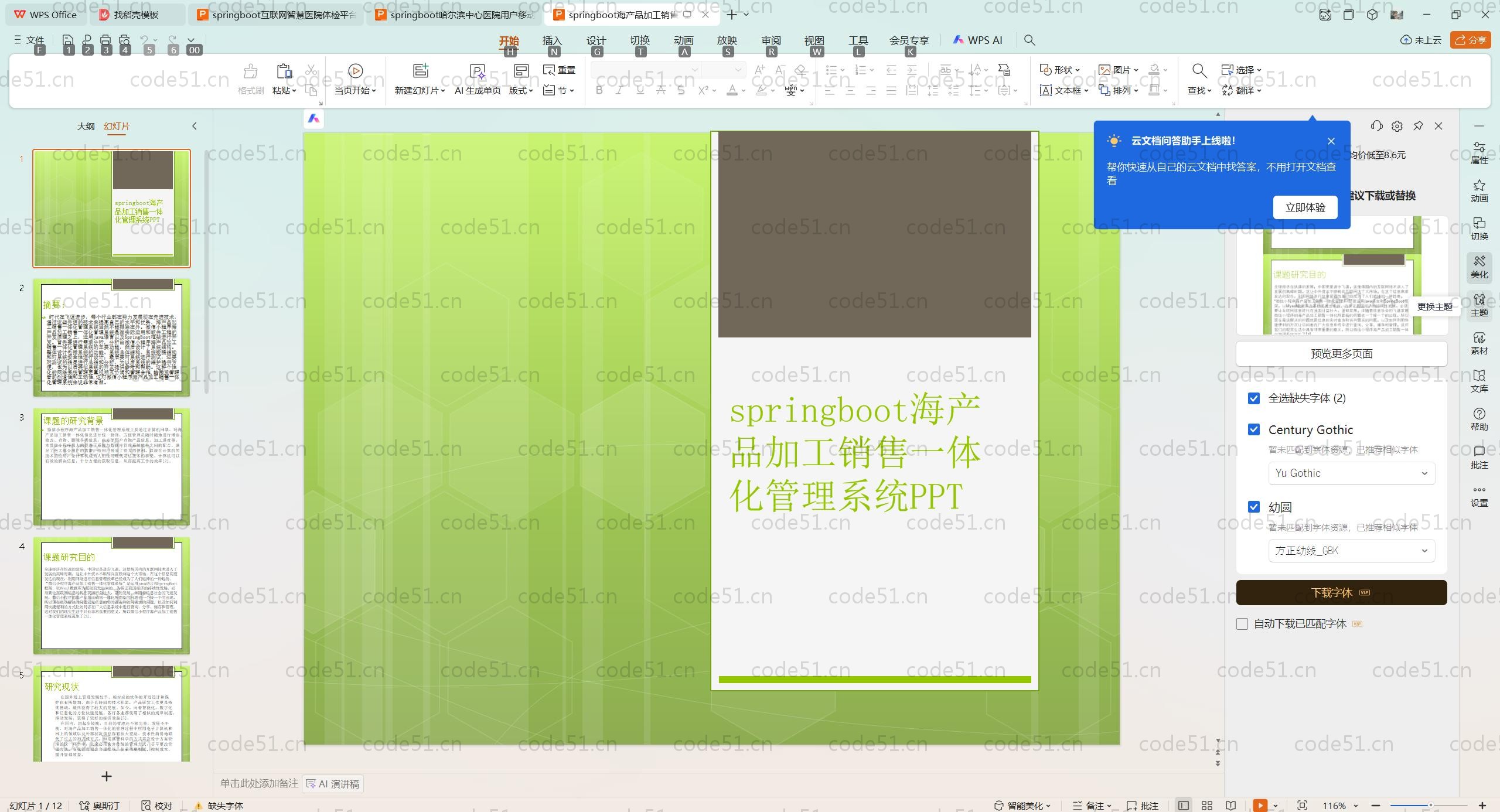Open the 插入 ribbon tab

pyautogui.click(x=551, y=40)
